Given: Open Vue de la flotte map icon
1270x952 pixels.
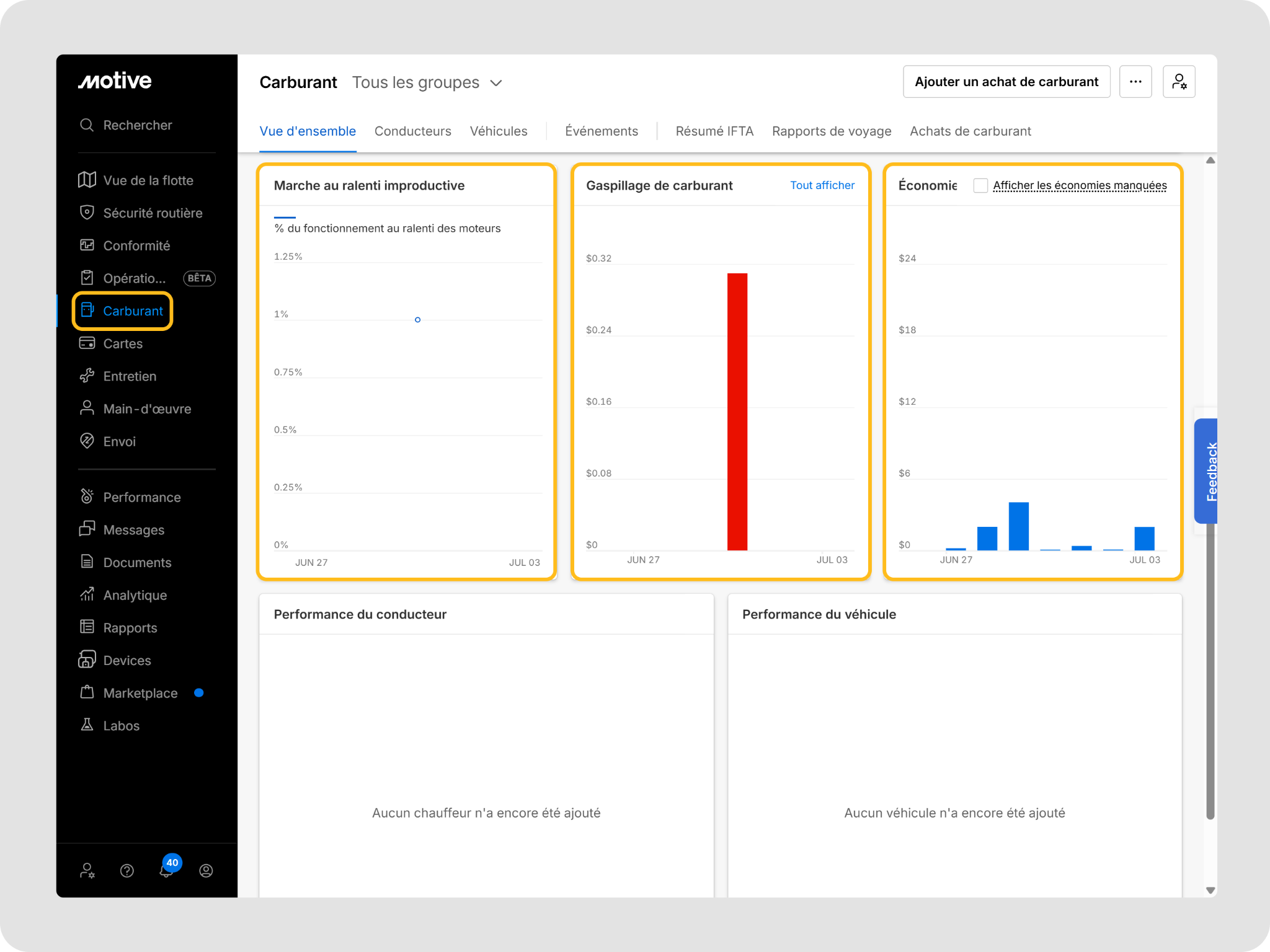Looking at the screenshot, I should (87, 180).
